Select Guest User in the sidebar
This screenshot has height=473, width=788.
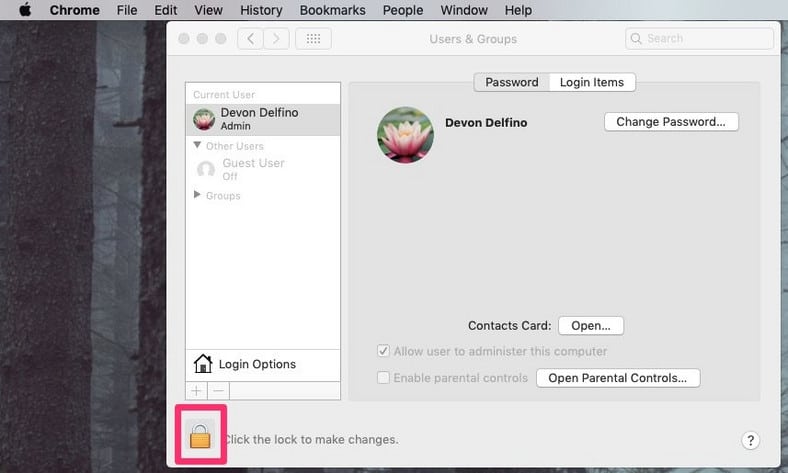[263, 169]
